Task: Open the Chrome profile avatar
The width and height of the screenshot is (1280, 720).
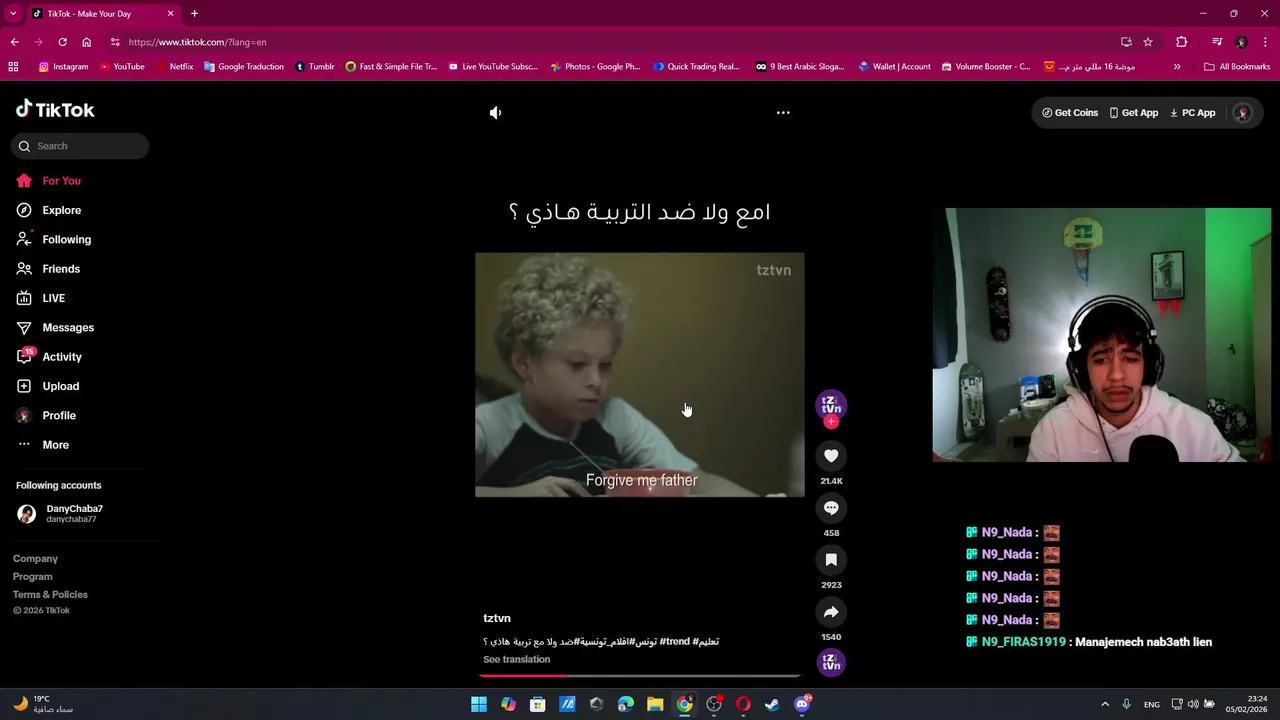Action: [x=1241, y=42]
